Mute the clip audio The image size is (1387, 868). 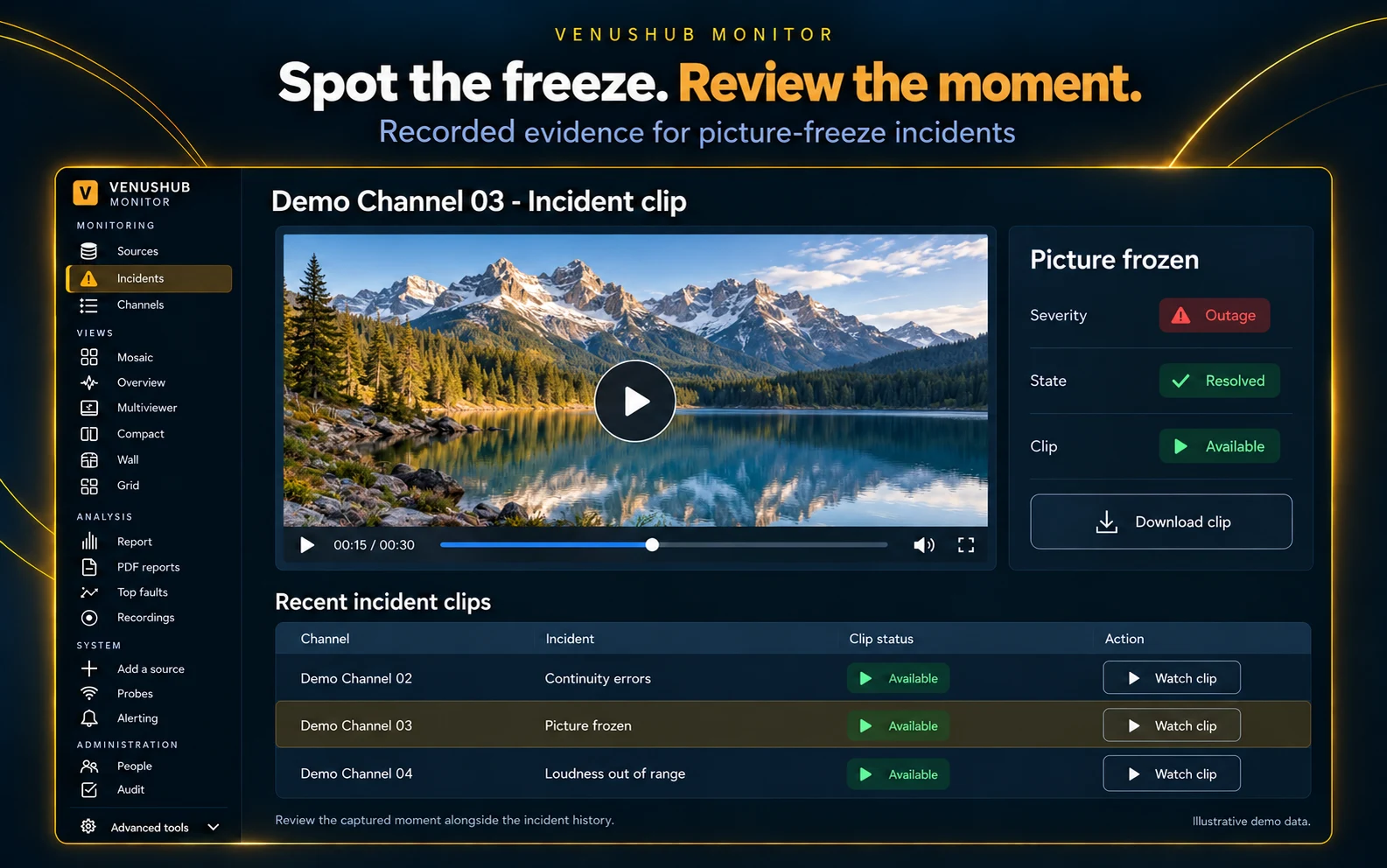coord(924,545)
